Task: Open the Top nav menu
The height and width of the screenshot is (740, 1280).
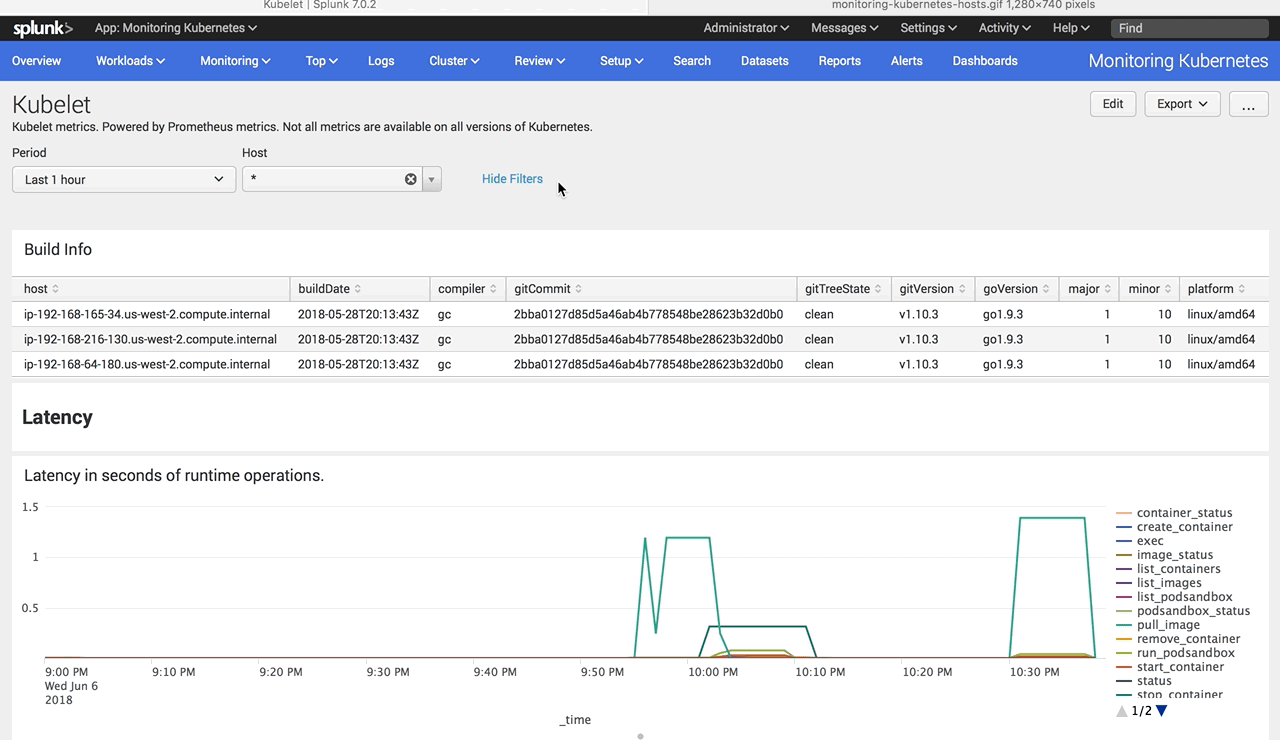Action: tap(321, 61)
